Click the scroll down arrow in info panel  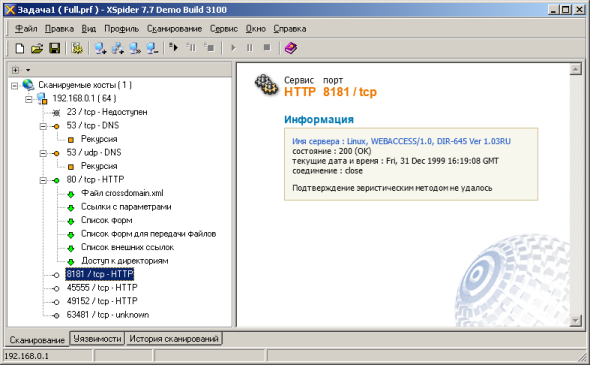[x=576, y=321]
